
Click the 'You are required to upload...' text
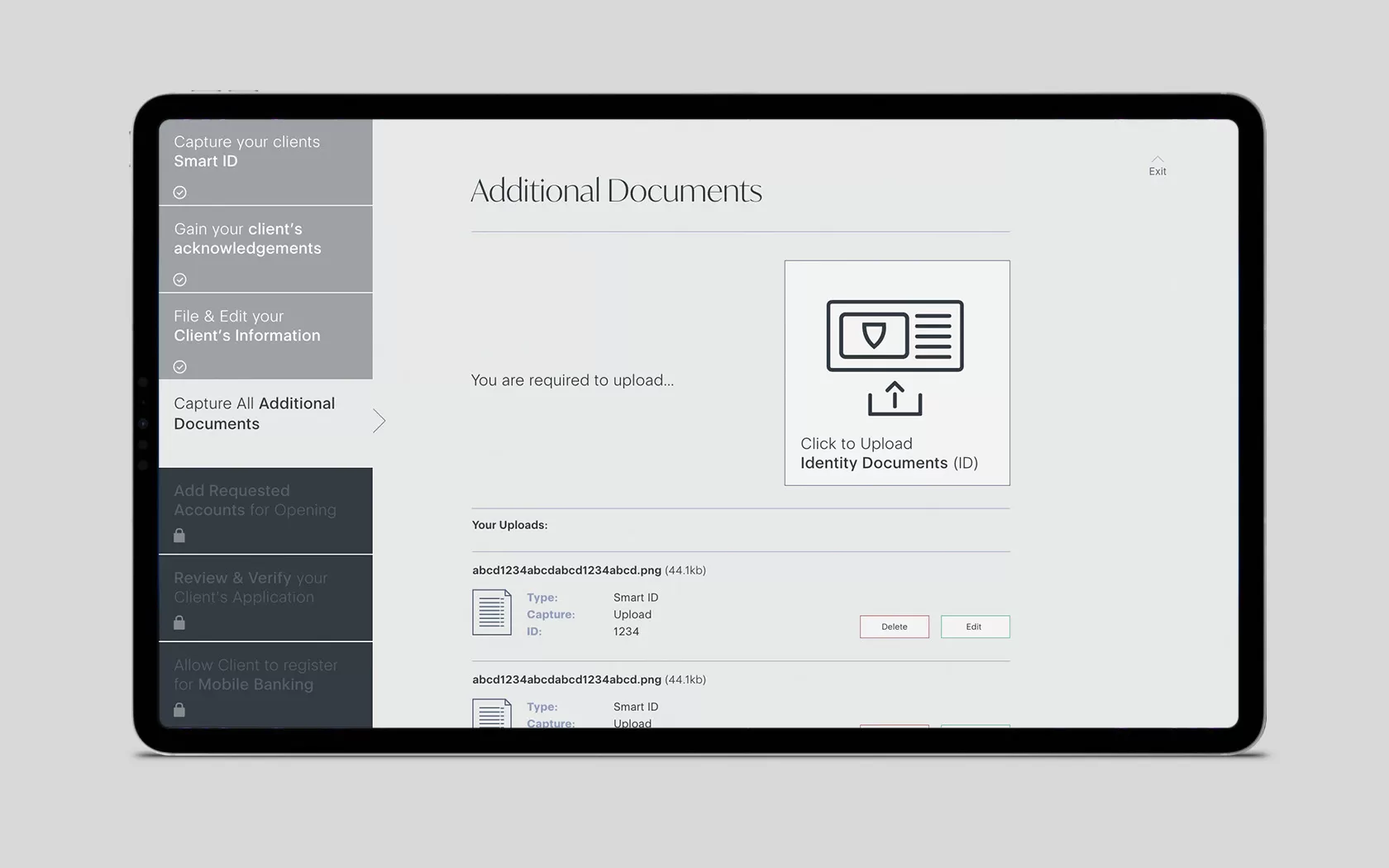click(572, 380)
